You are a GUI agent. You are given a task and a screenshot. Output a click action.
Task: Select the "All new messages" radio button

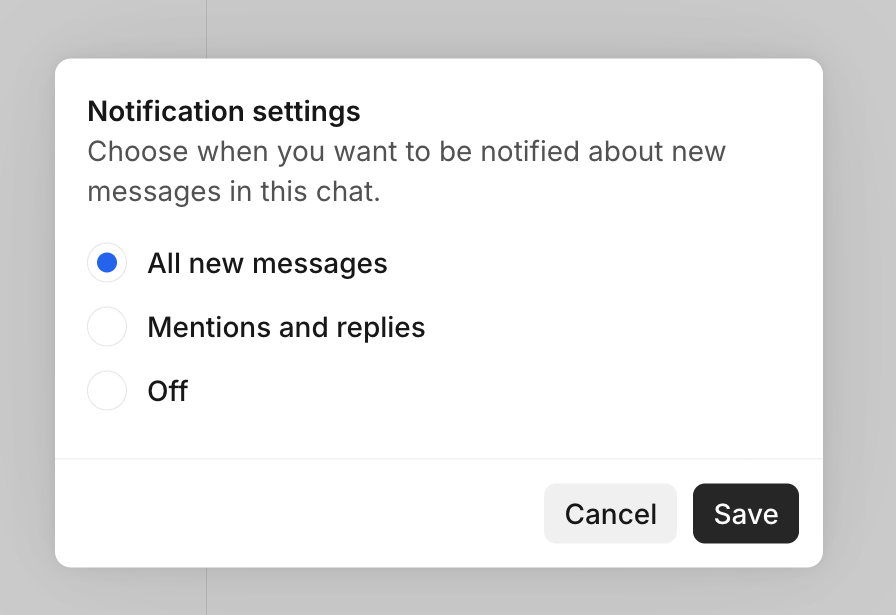(x=107, y=263)
